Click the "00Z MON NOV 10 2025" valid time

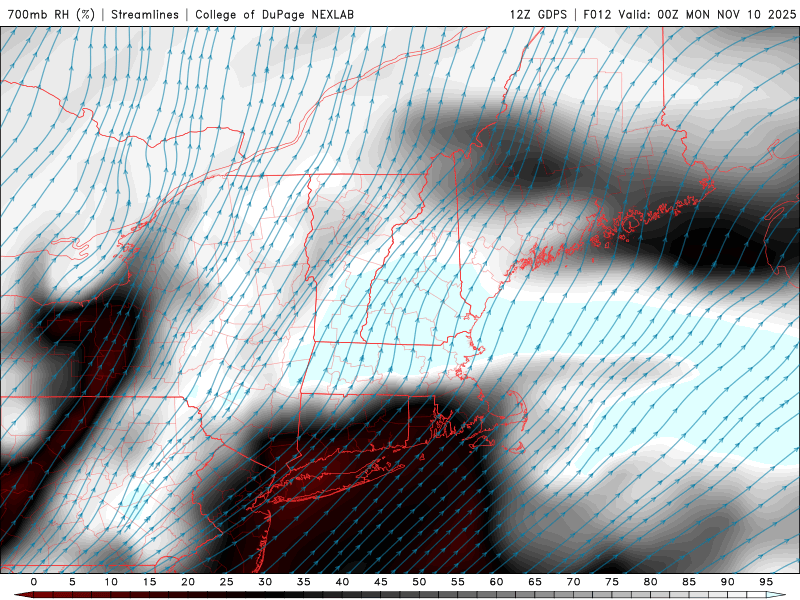click(x=726, y=14)
